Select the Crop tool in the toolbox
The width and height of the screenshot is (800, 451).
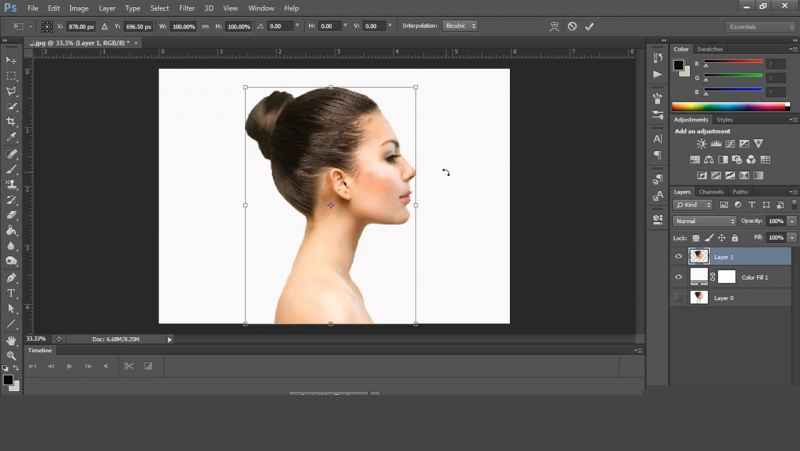[11, 122]
